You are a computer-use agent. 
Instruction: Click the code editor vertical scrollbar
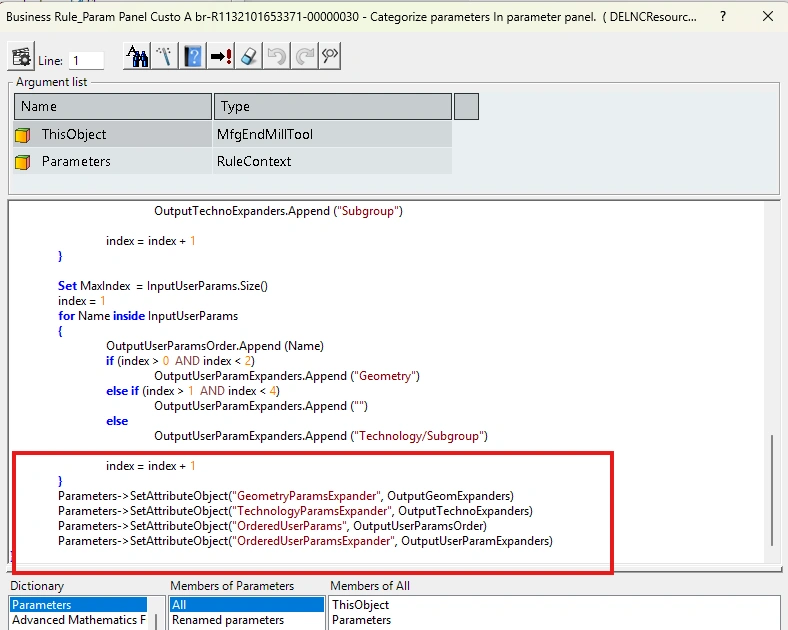[772, 490]
